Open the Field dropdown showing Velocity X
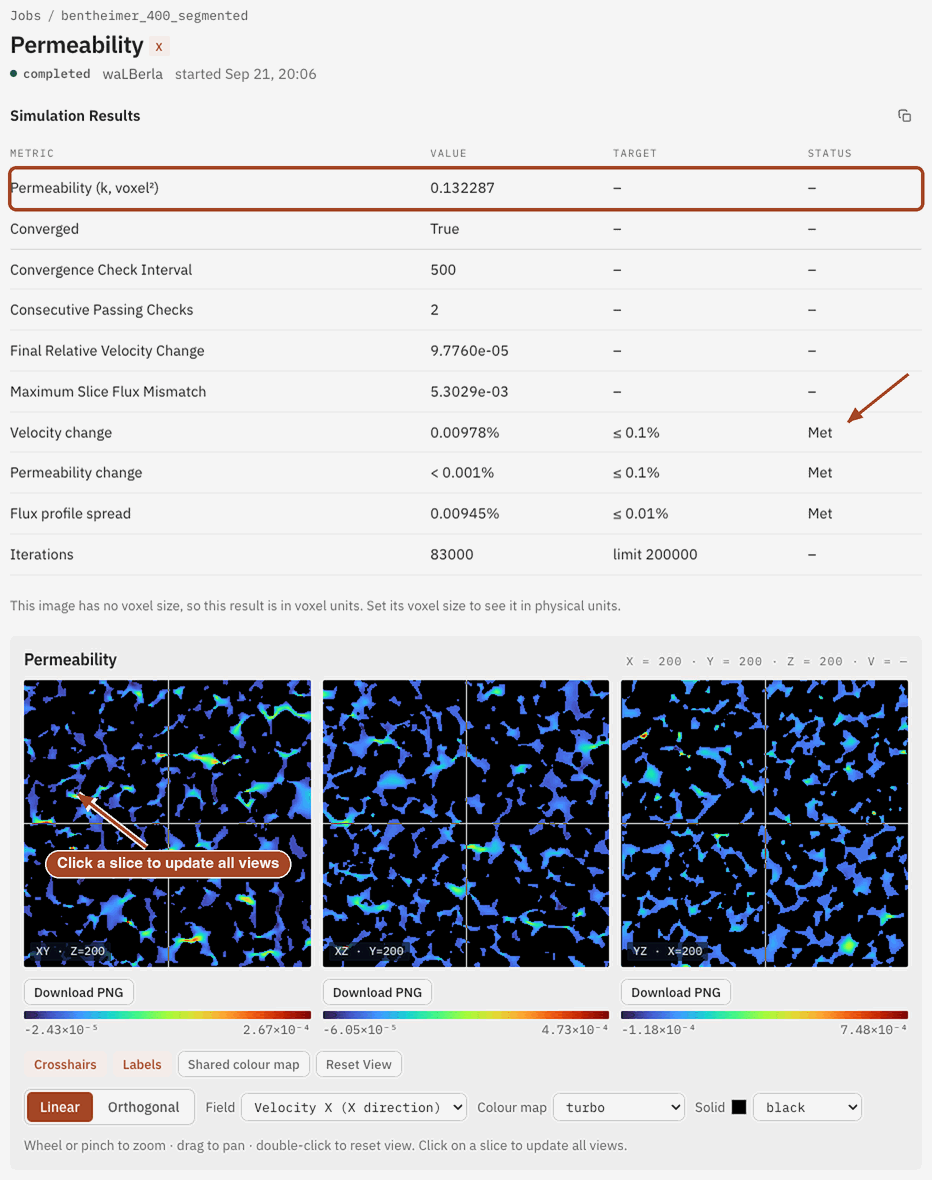 (354, 1107)
